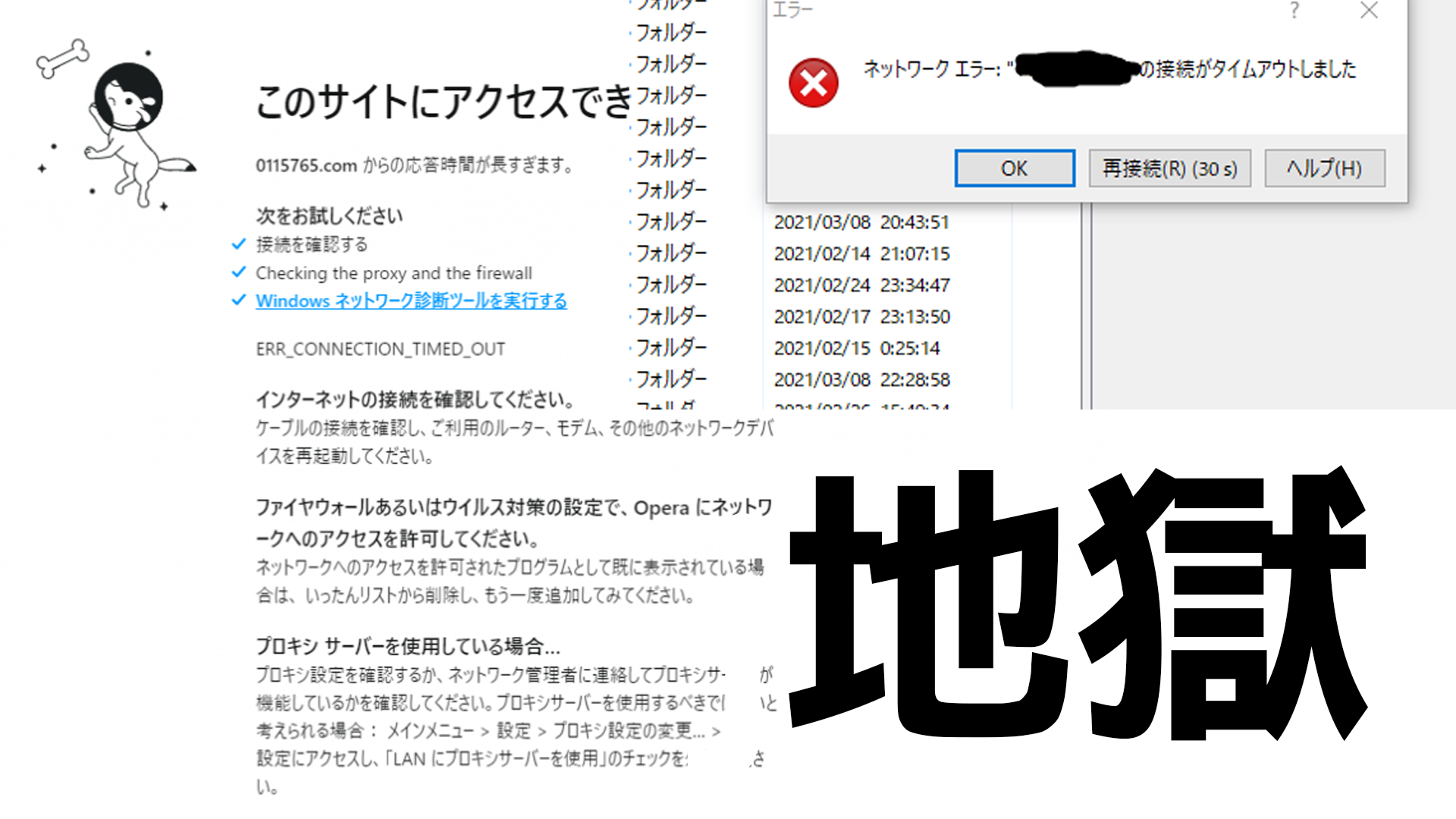The width and height of the screenshot is (1456, 819).
Task: Click the ファイヤウォール Opera access heading
Action: (x=513, y=522)
